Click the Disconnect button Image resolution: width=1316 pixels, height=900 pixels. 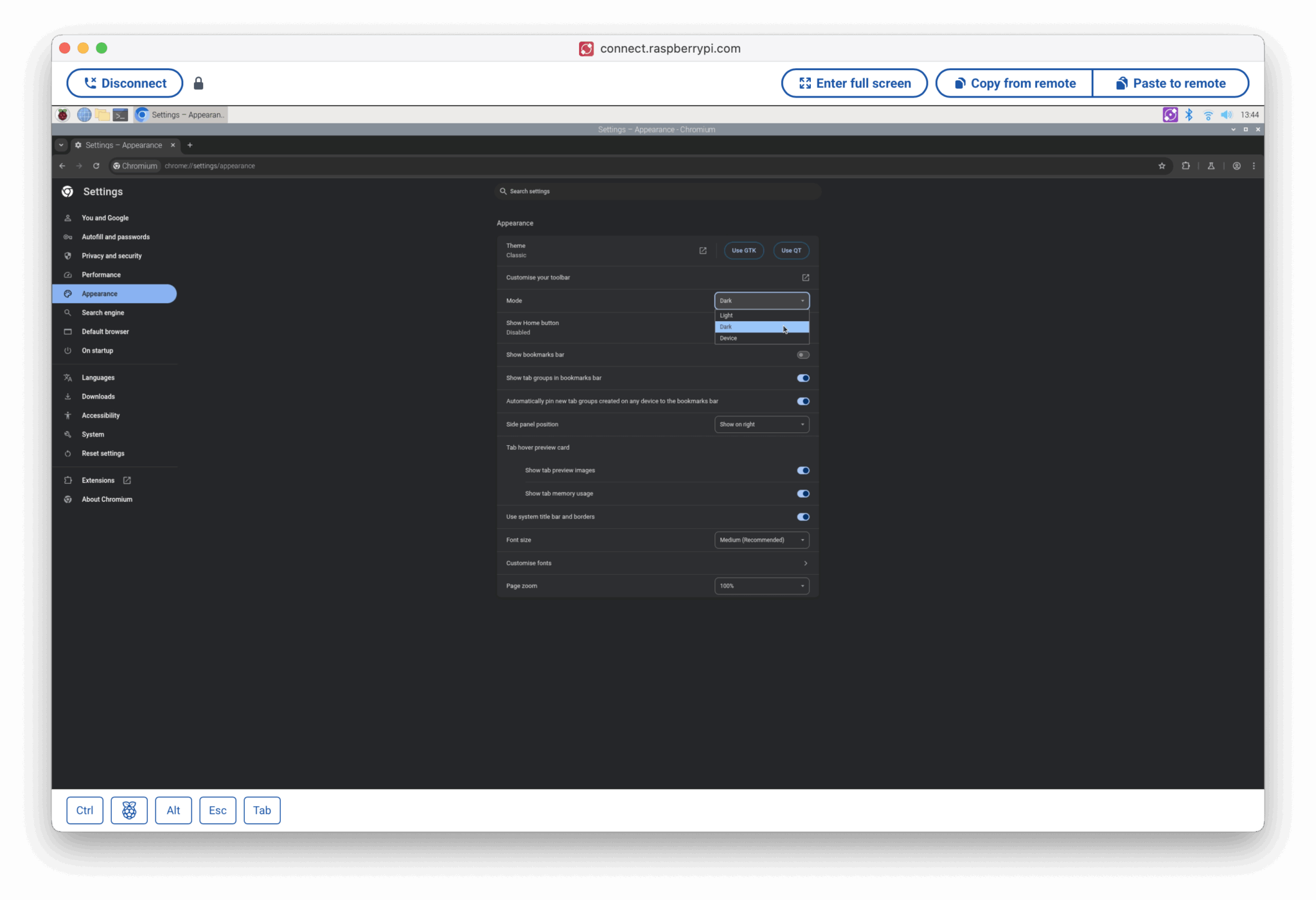[125, 84]
